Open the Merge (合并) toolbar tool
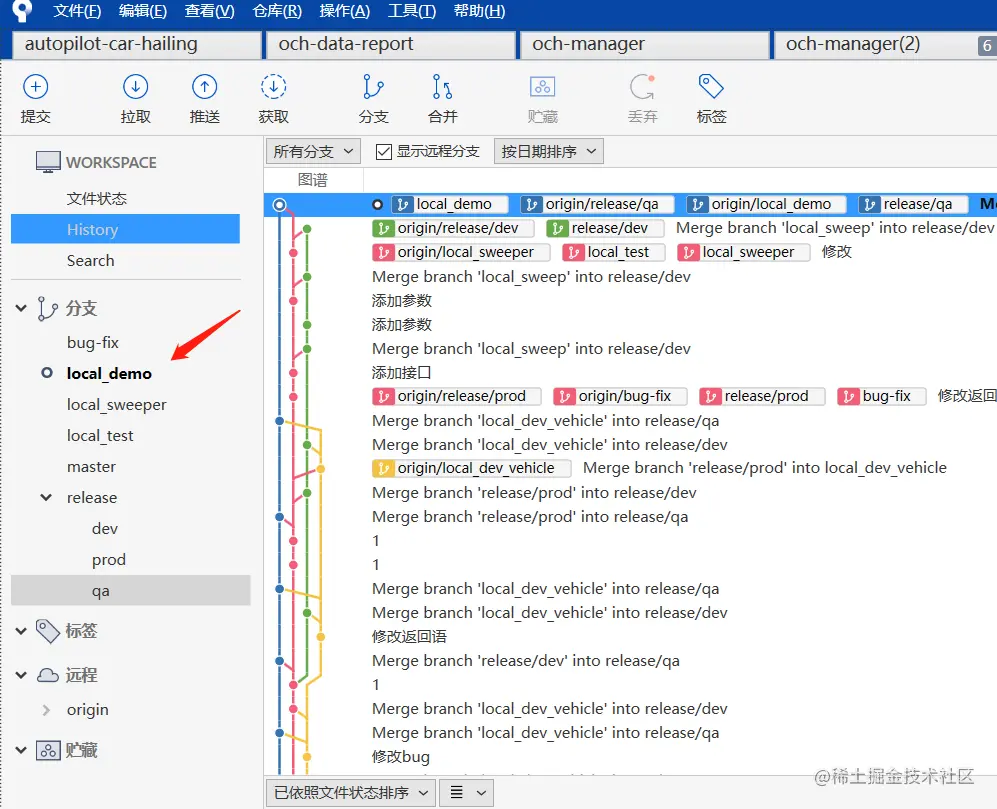 [x=443, y=87]
